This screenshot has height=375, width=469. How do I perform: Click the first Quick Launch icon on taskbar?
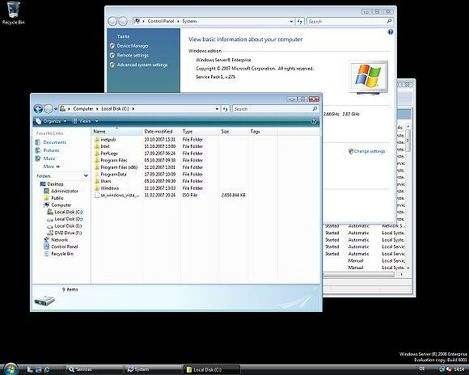tap(30, 369)
